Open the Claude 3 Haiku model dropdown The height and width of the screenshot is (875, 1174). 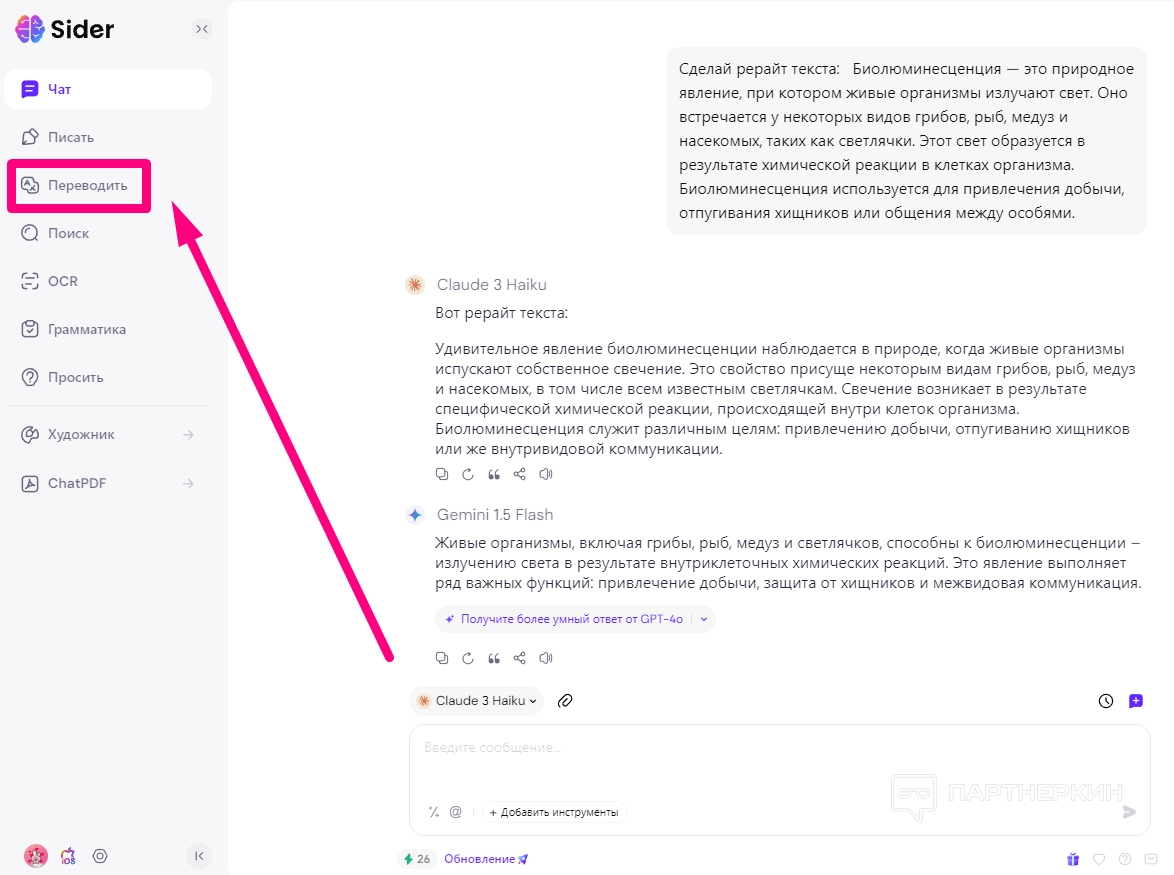(477, 701)
